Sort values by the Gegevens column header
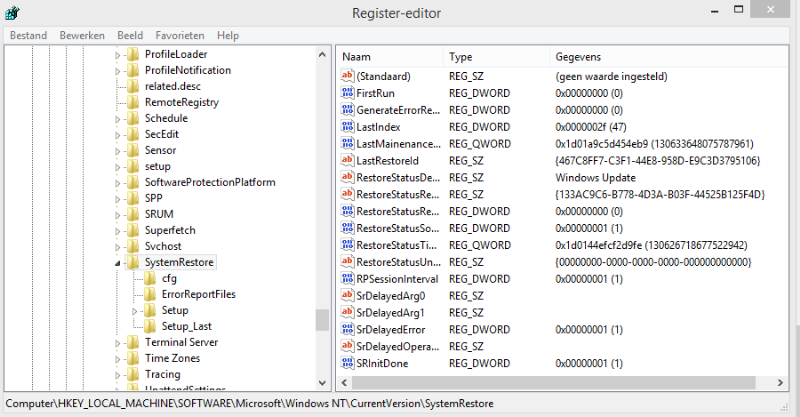Screen dimensions: 800x417 click(668, 57)
